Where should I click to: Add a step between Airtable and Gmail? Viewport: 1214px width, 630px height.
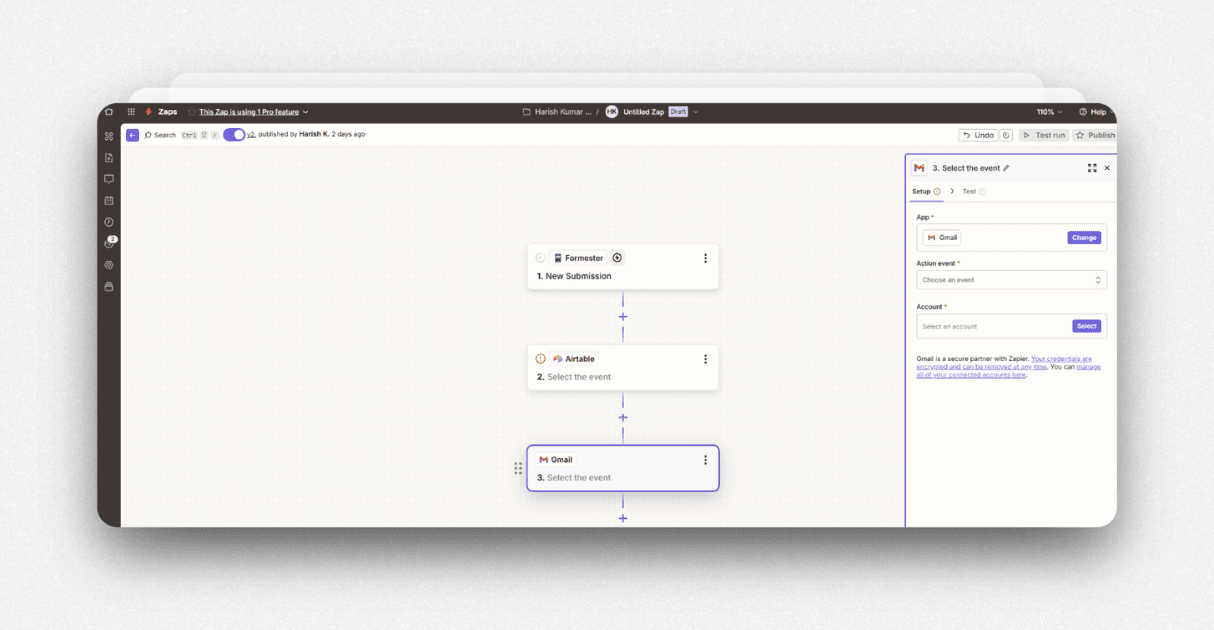(623, 418)
